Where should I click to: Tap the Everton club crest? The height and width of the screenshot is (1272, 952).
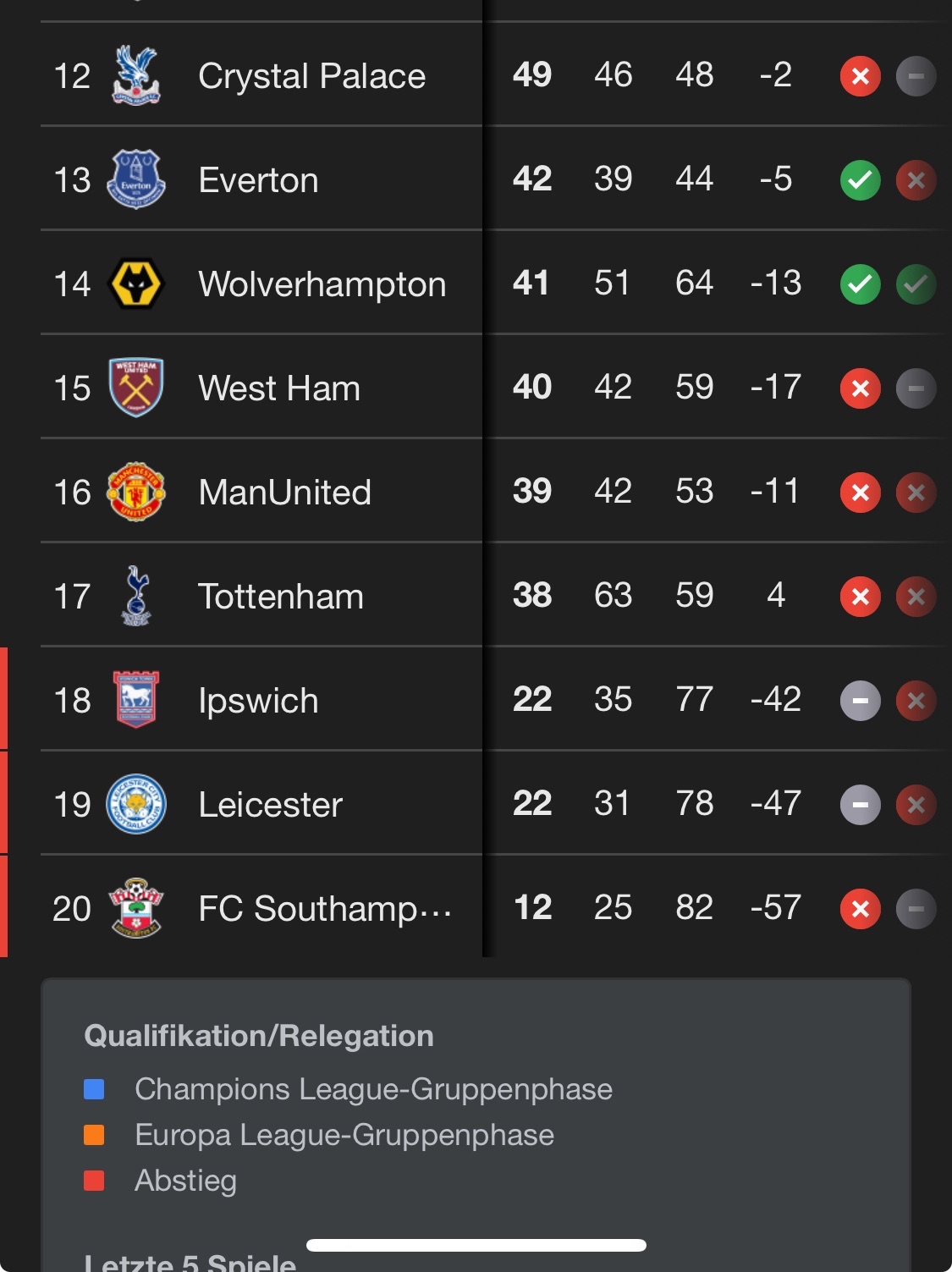coord(136,179)
